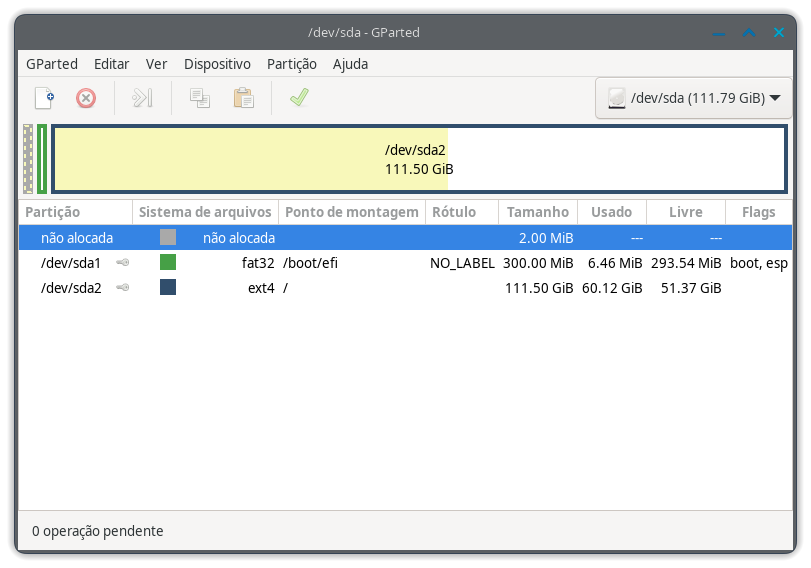Click the key lock icon beside /dev/sda1

pos(122,263)
